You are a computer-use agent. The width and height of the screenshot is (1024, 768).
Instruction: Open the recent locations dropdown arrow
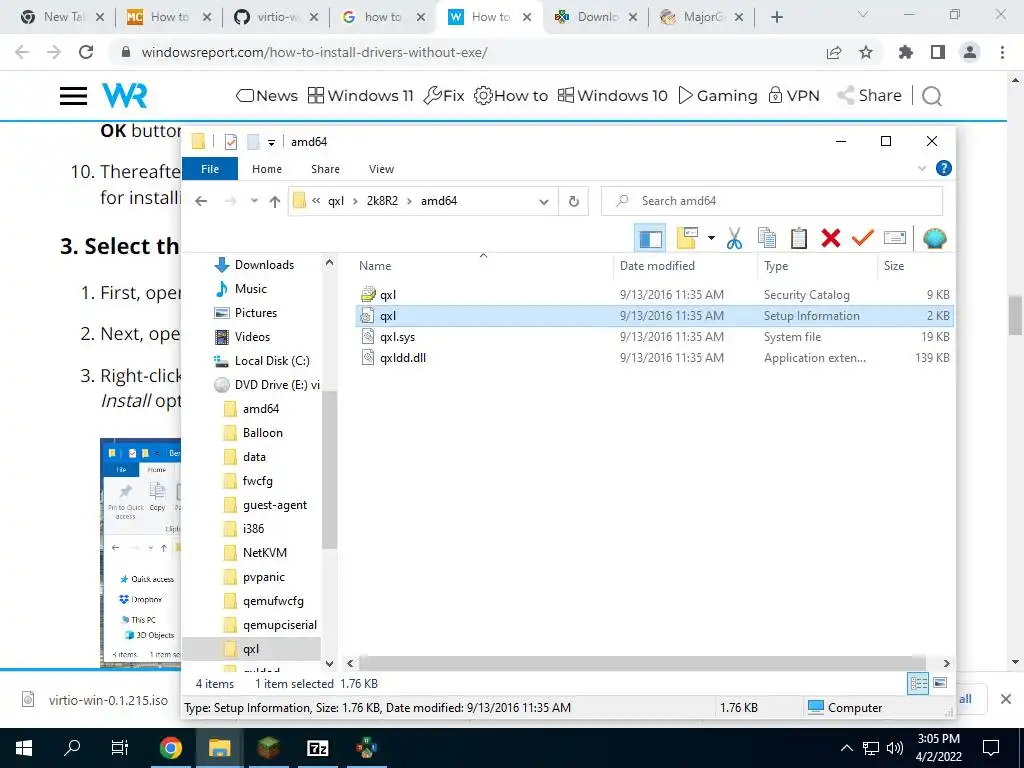(254, 201)
